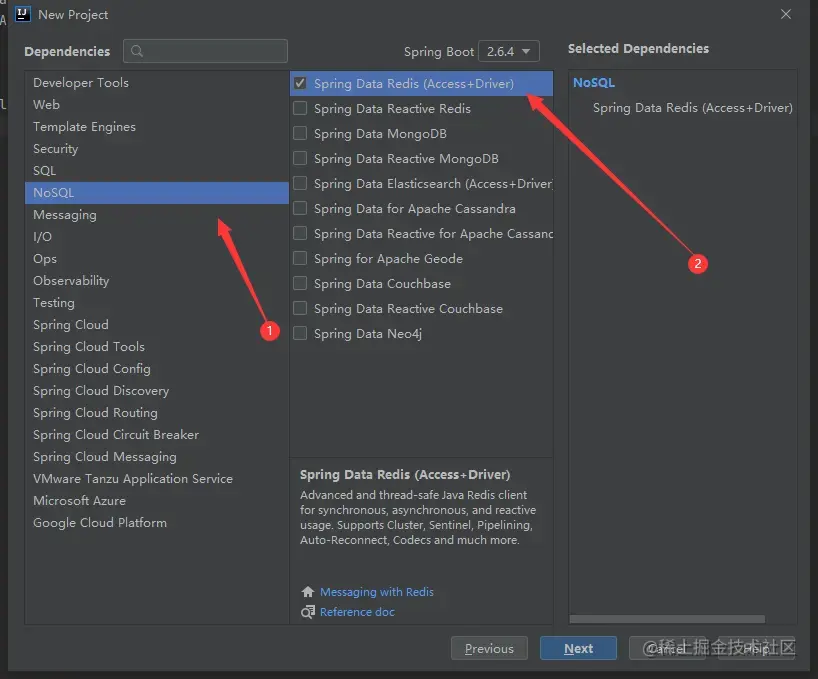Image resolution: width=818 pixels, height=679 pixels.
Task: Open the Messaging with Redis link
Action: click(377, 592)
